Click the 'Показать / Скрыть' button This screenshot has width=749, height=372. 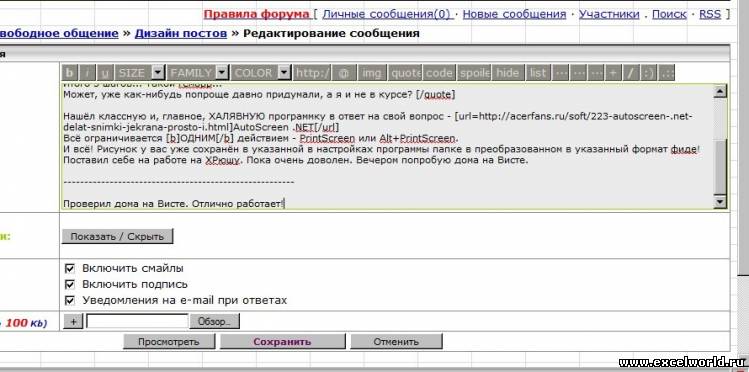(x=117, y=236)
